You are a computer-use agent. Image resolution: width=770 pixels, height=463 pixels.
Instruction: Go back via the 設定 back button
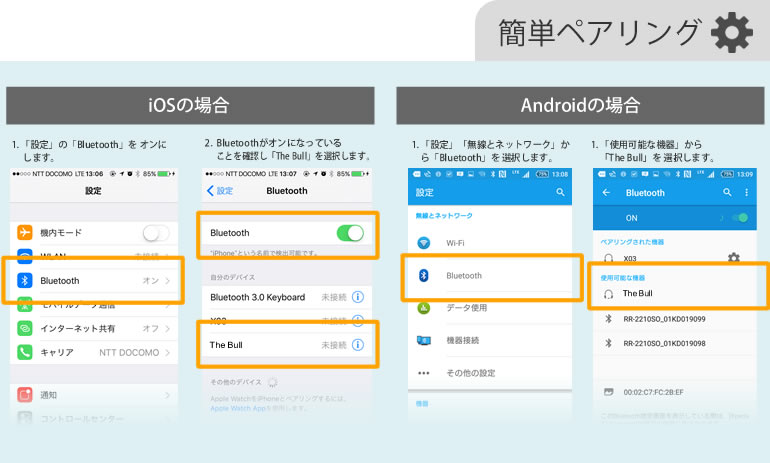click(x=220, y=191)
